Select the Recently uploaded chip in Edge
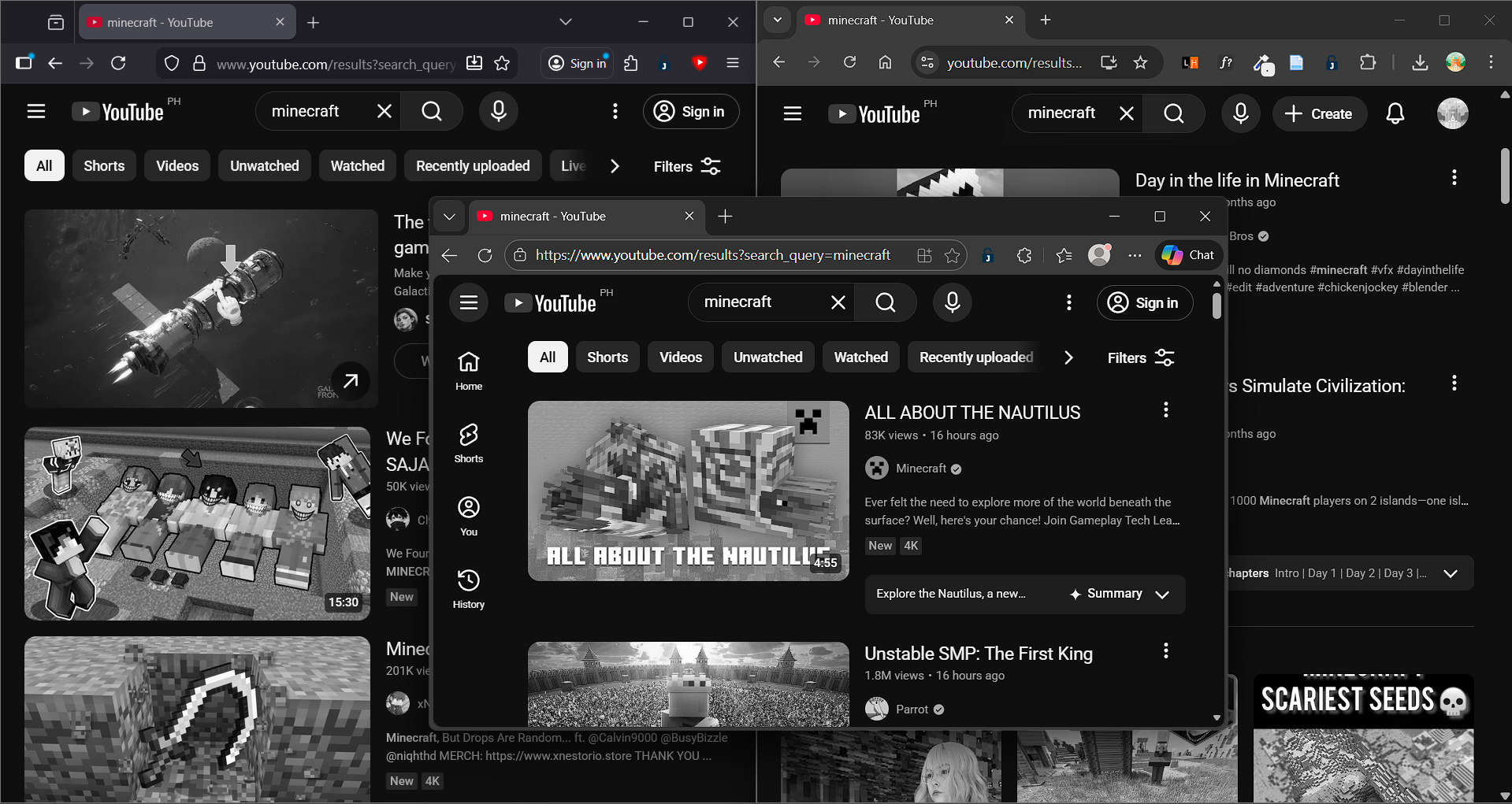The height and width of the screenshot is (804, 1512). 975,358
